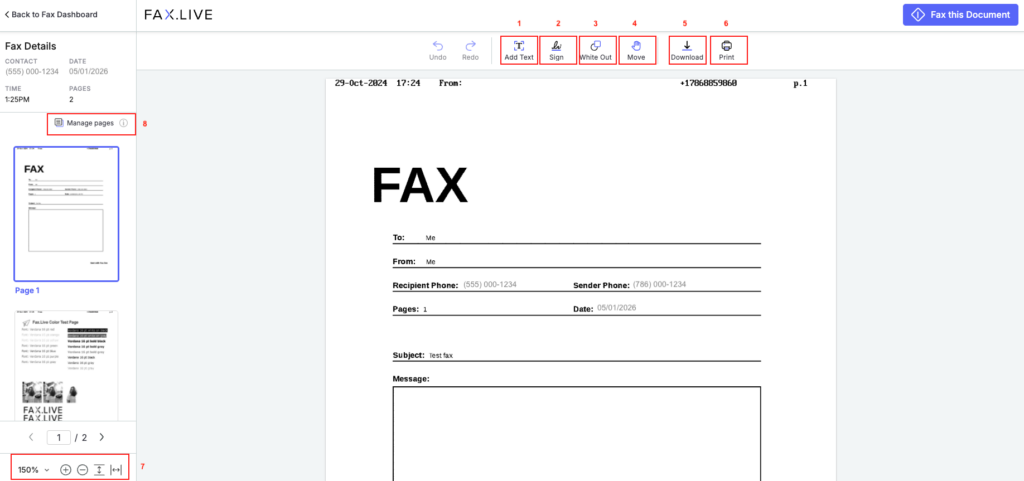Select the Add Text tool

(519, 50)
